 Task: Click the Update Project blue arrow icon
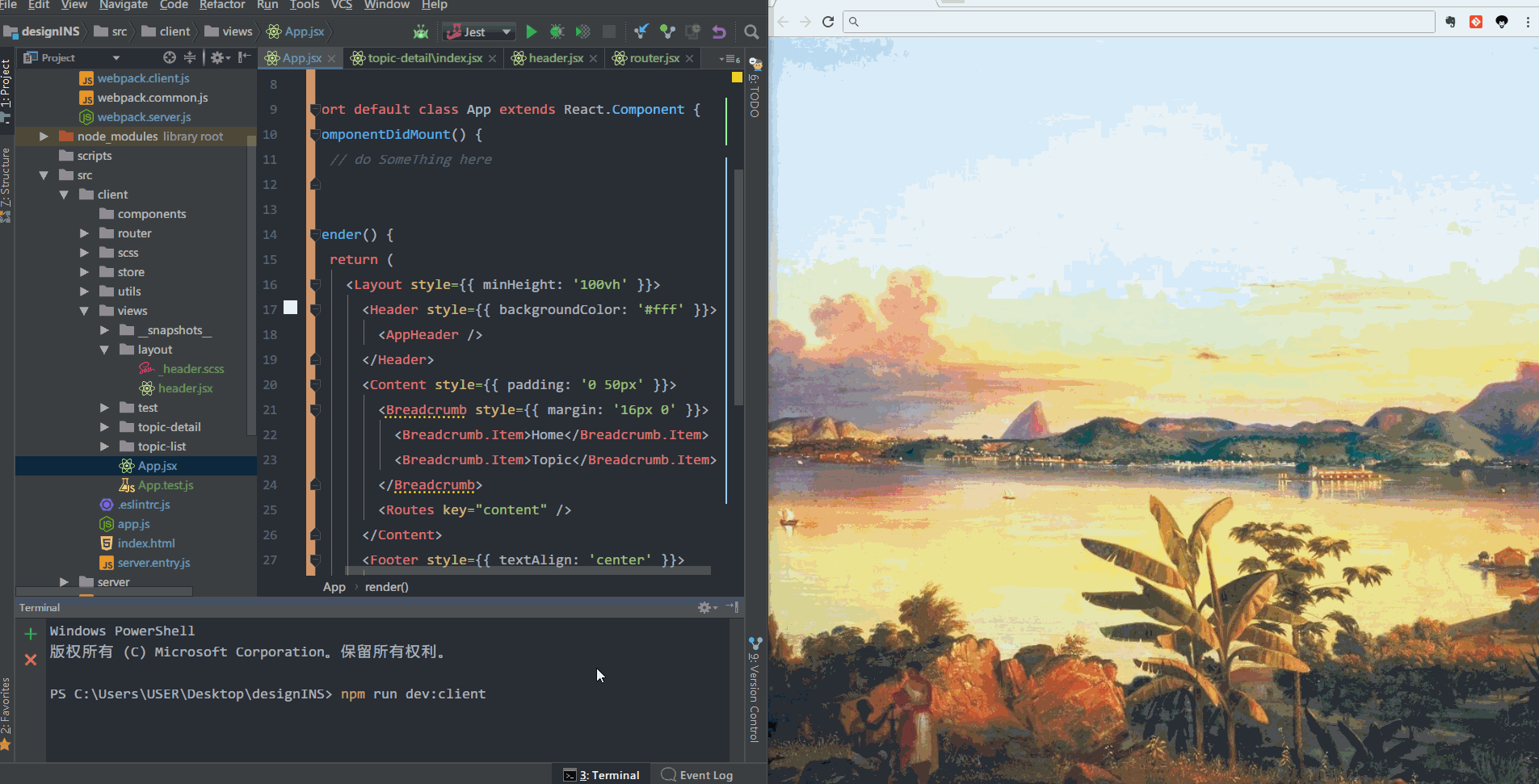click(642, 31)
